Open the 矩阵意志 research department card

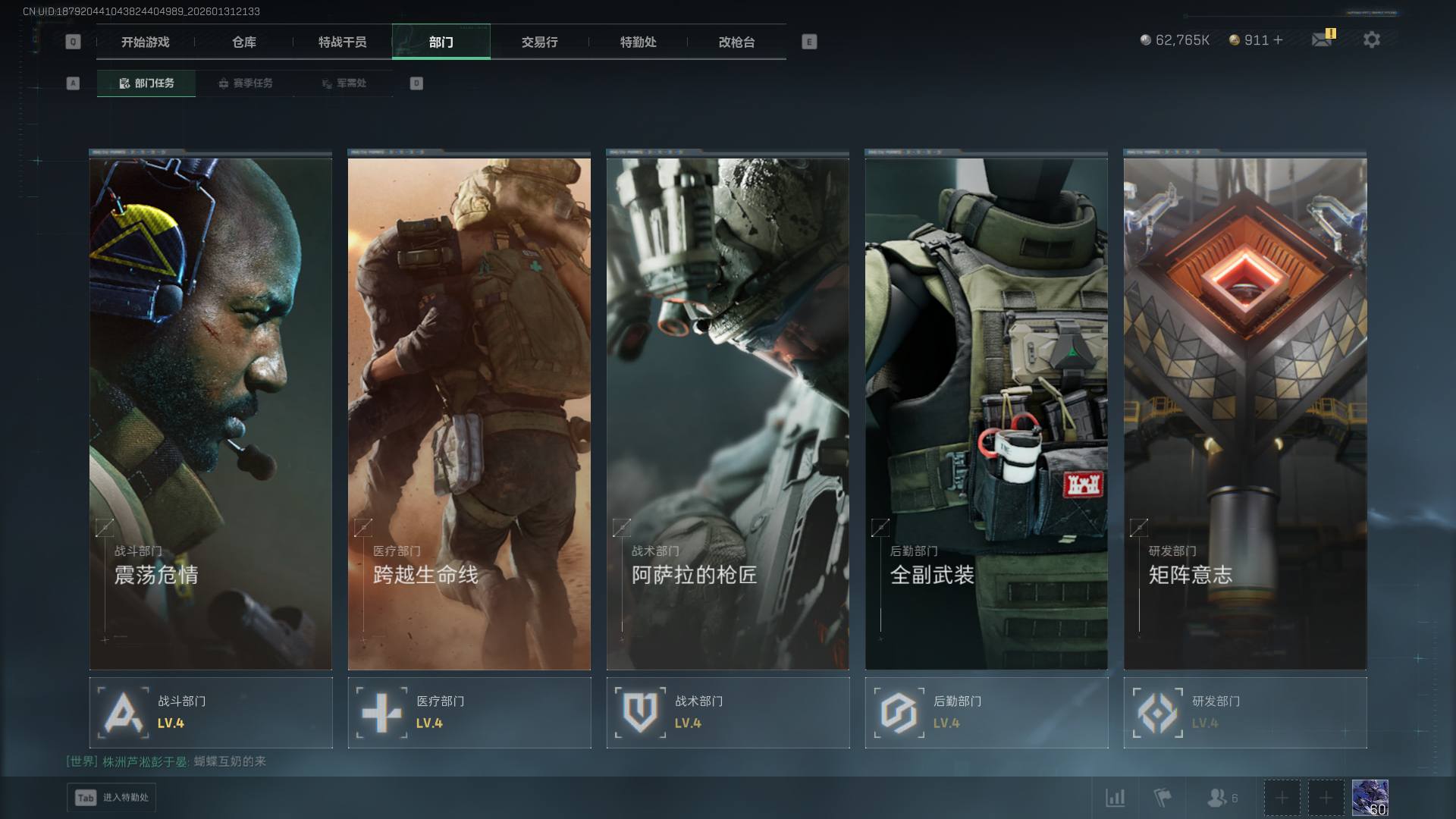(x=1244, y=413)
